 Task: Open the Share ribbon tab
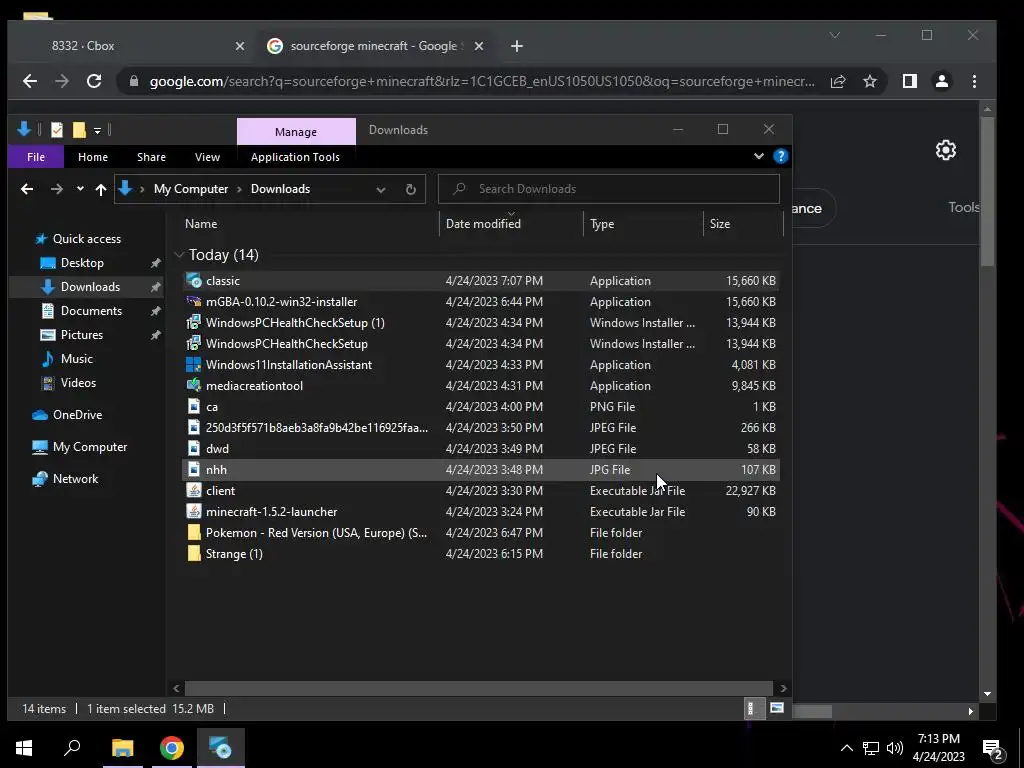[x=152, y=157]
